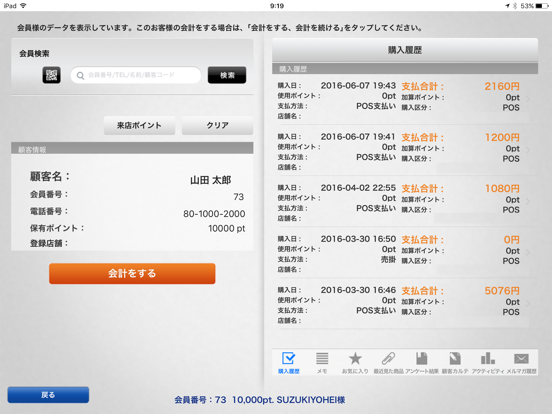Expand the 2160円 purchase entry chevron
This screenshot has width=552, height=414.
point(528,99)
